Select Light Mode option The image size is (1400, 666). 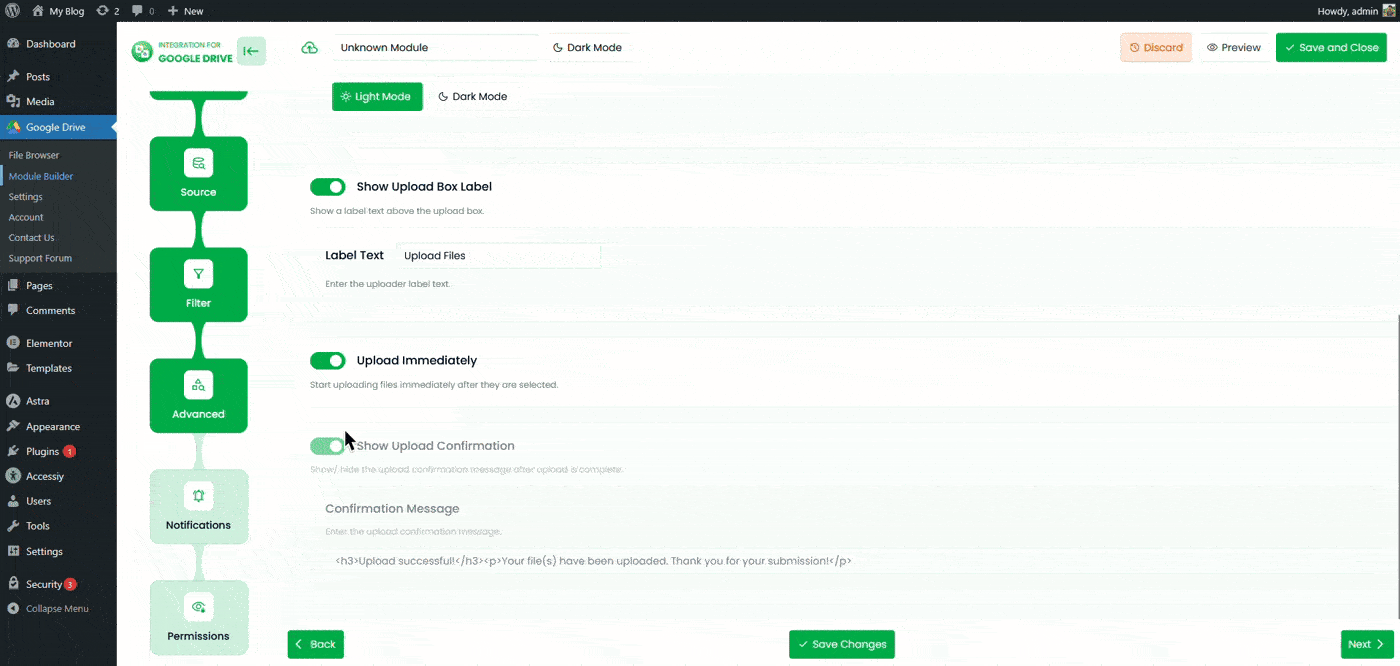tap(377, 97)
